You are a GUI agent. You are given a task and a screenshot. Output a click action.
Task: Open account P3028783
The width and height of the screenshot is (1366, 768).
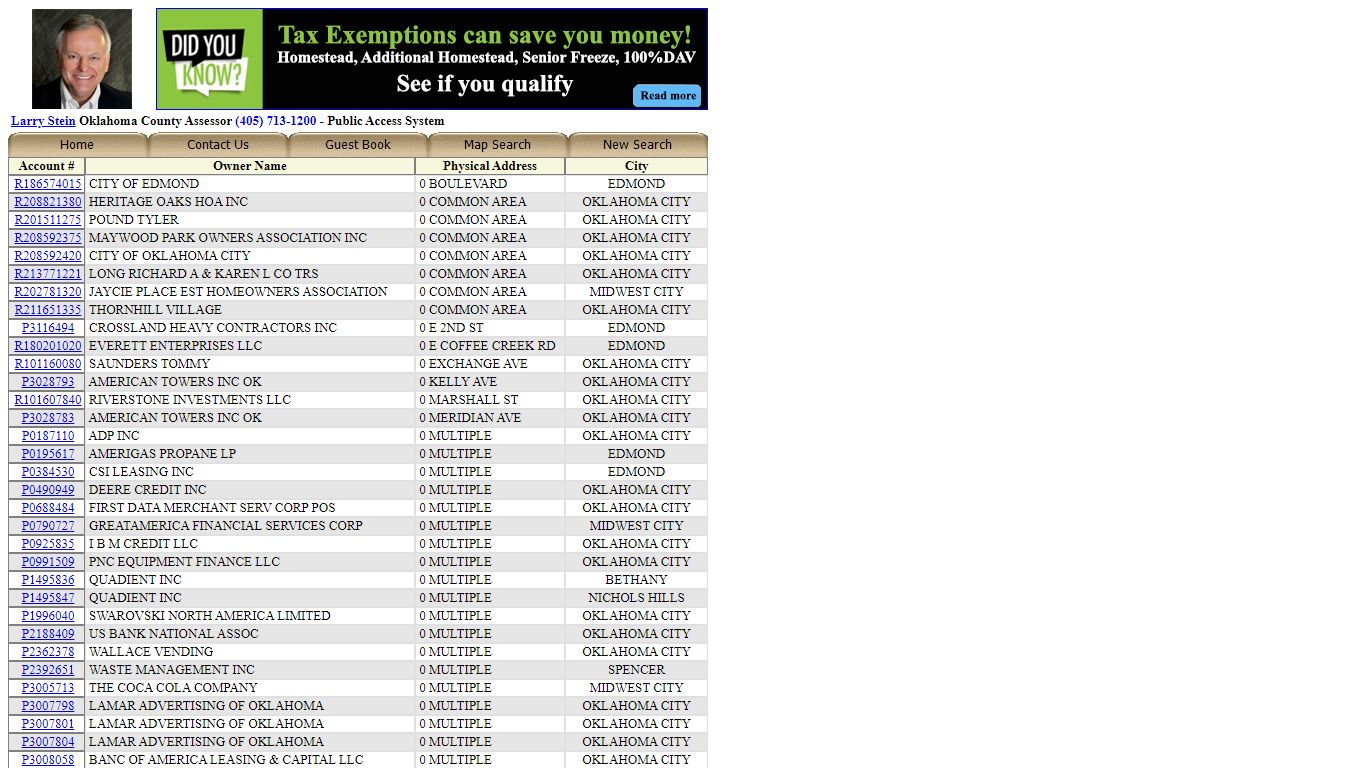point(48,418)
